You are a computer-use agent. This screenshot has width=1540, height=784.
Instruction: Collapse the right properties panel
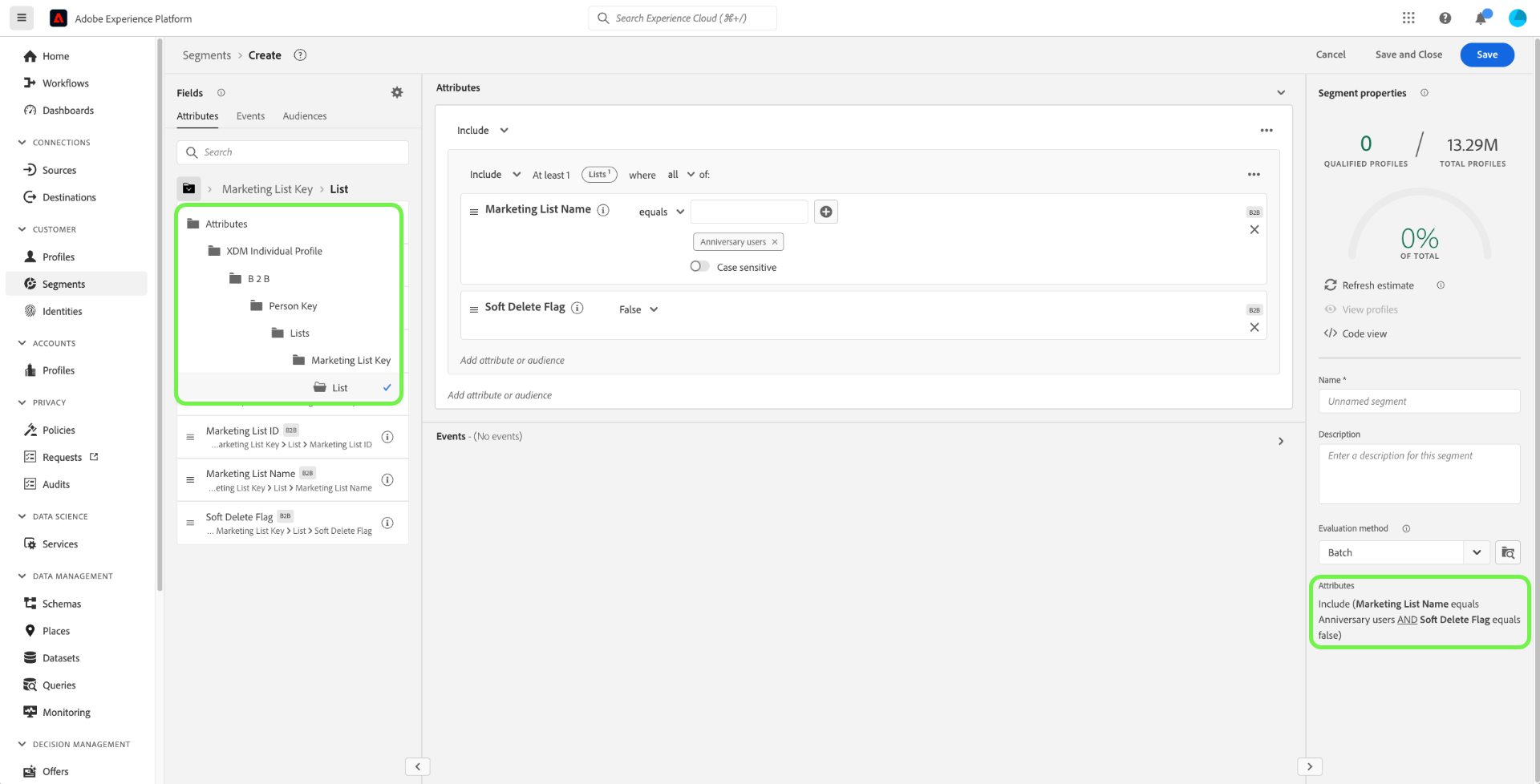pyautogui.click(x=1310, y=766)
